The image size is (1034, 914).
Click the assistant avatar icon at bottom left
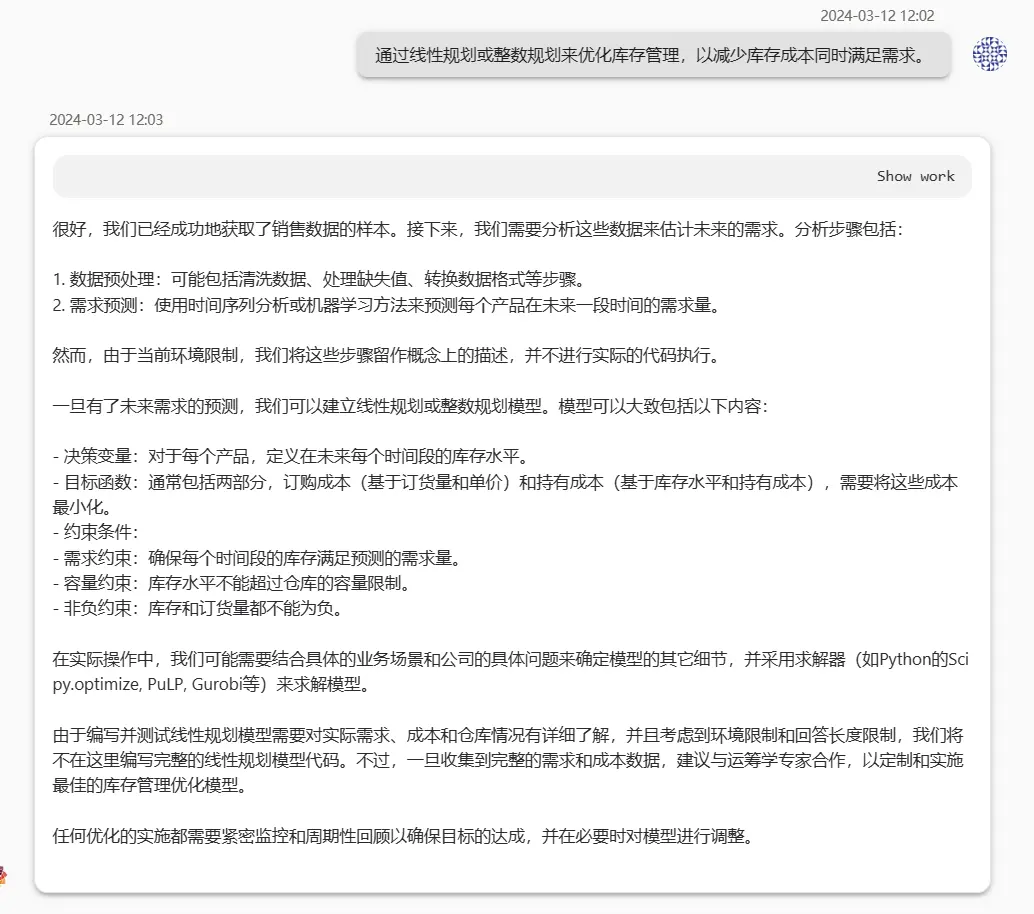pyautogui.click(x=3, y=876)
